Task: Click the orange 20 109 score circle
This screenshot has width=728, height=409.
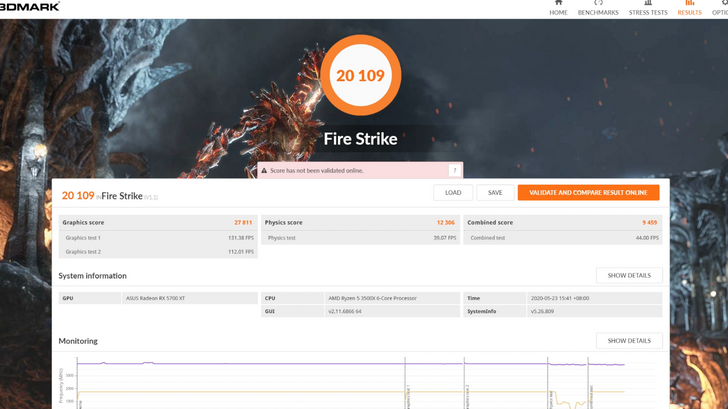Action: (x=360, y=76)
